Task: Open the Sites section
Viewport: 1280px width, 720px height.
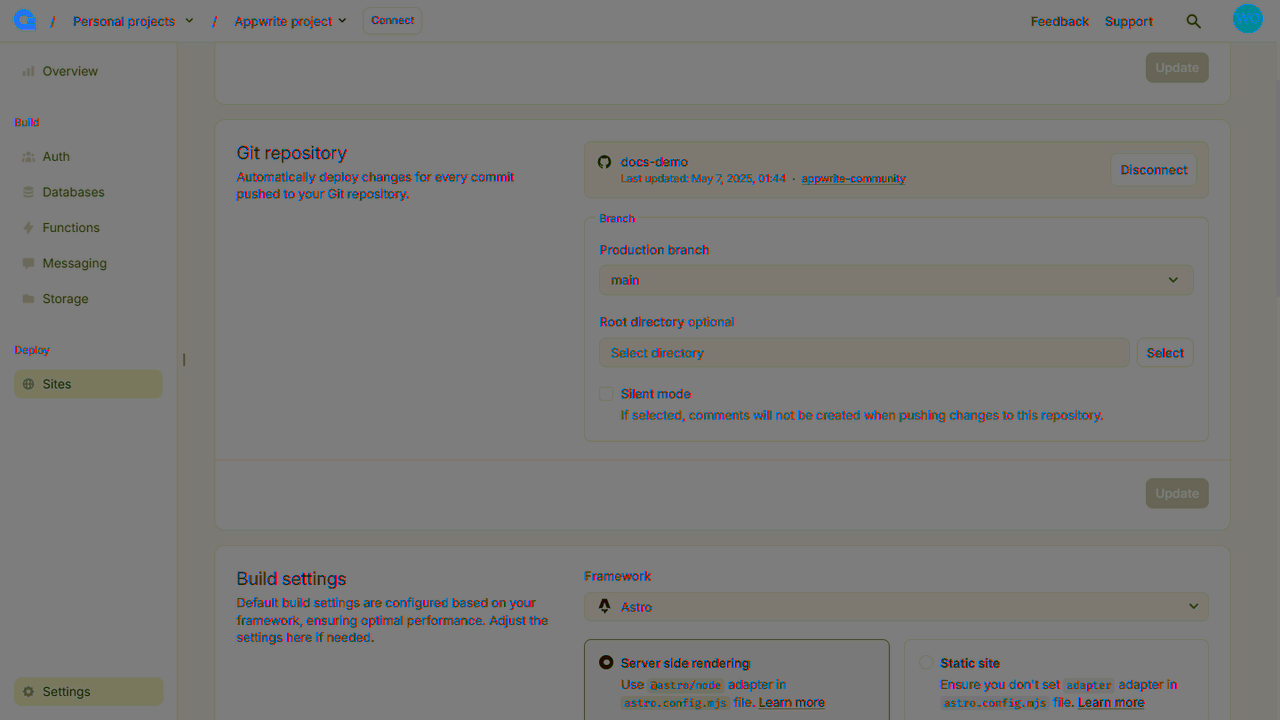Action: (57, 384)
